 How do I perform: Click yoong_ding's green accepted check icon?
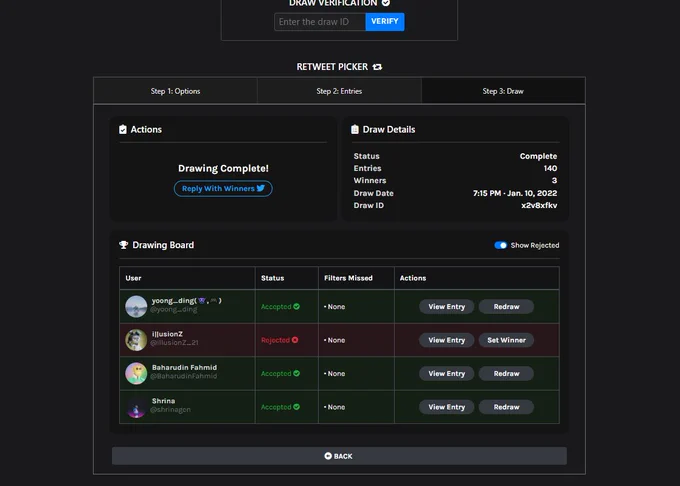click(297, 307)
